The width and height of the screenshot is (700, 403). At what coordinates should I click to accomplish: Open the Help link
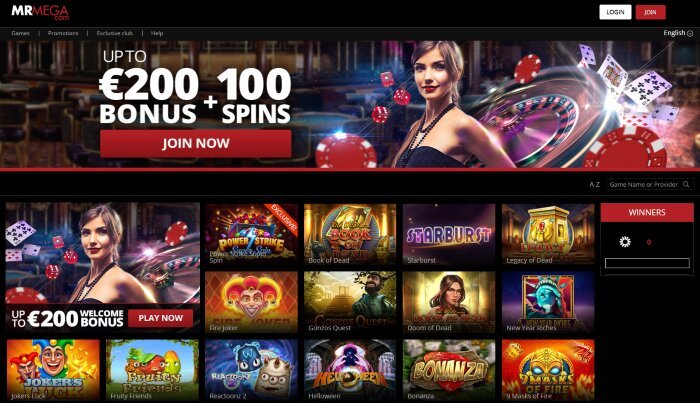pyautogui.click(x=157, y=33)
